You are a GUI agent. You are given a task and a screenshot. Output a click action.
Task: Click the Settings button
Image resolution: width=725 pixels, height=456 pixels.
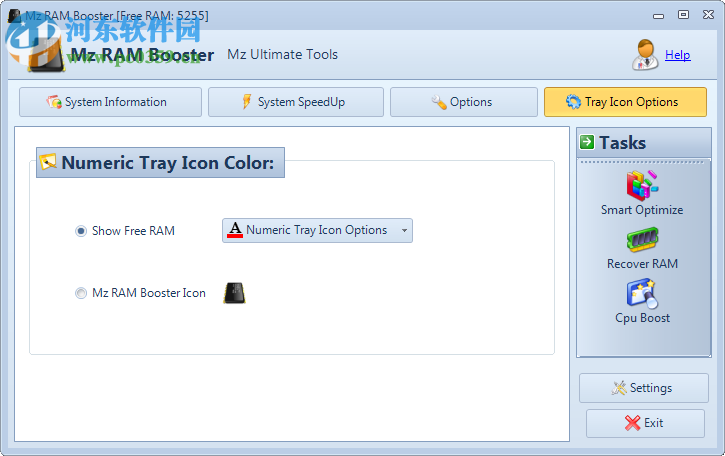tap(644, 388)
